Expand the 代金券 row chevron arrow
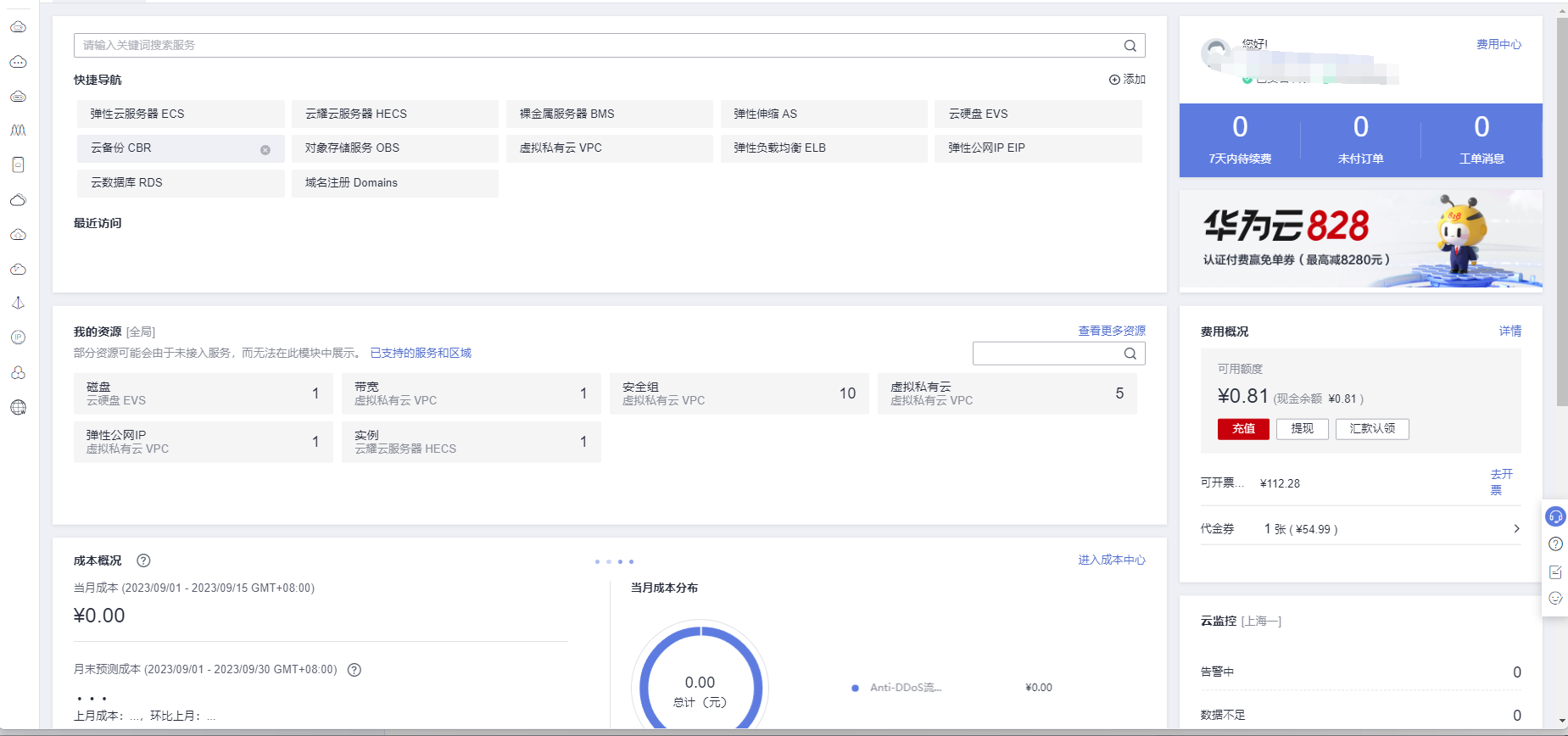1568x736 pixels. (x=1516, y=528)
